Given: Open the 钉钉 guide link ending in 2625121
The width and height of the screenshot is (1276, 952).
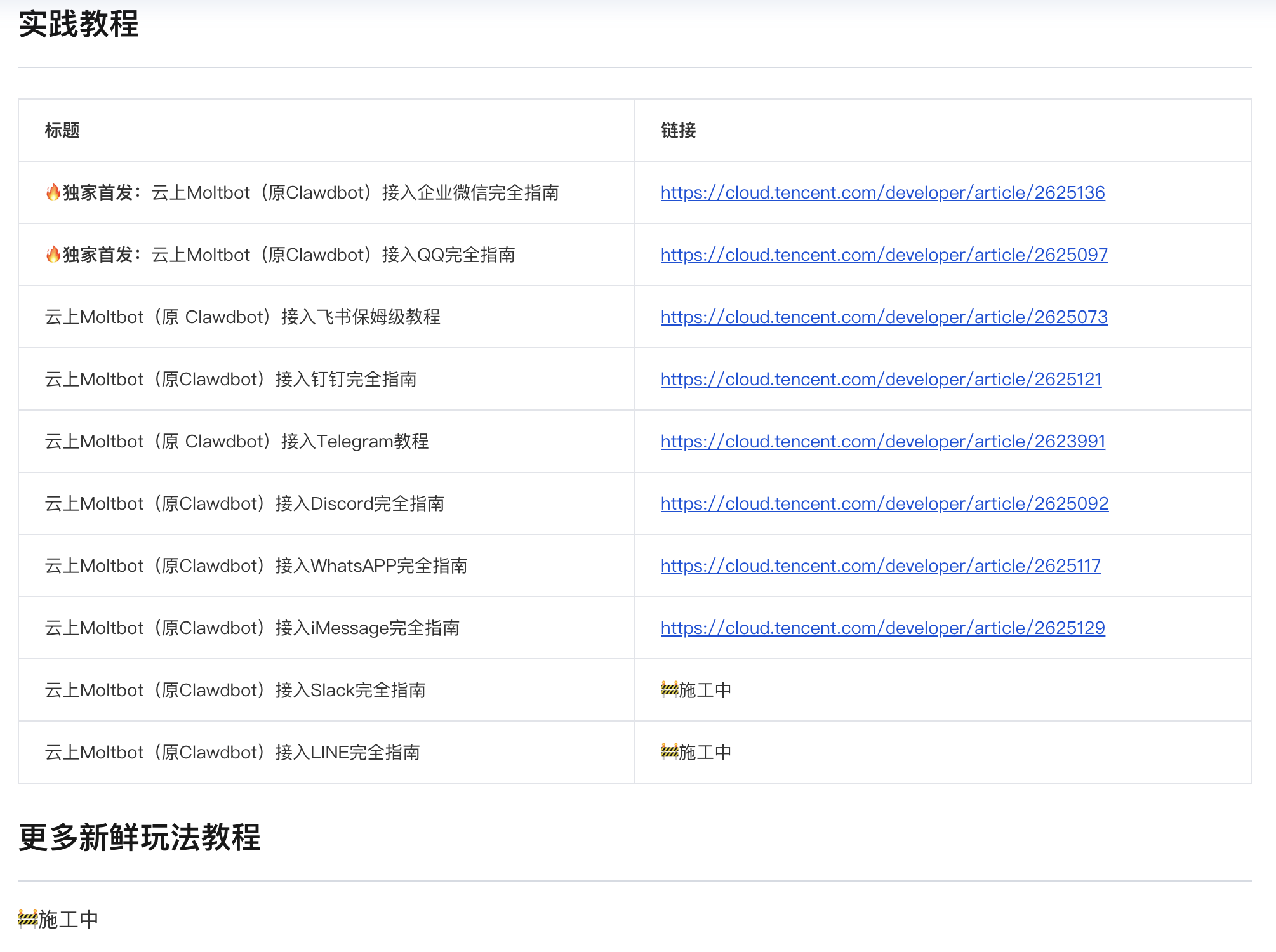Looking at the screenshot, I should [x=881, y=379].
